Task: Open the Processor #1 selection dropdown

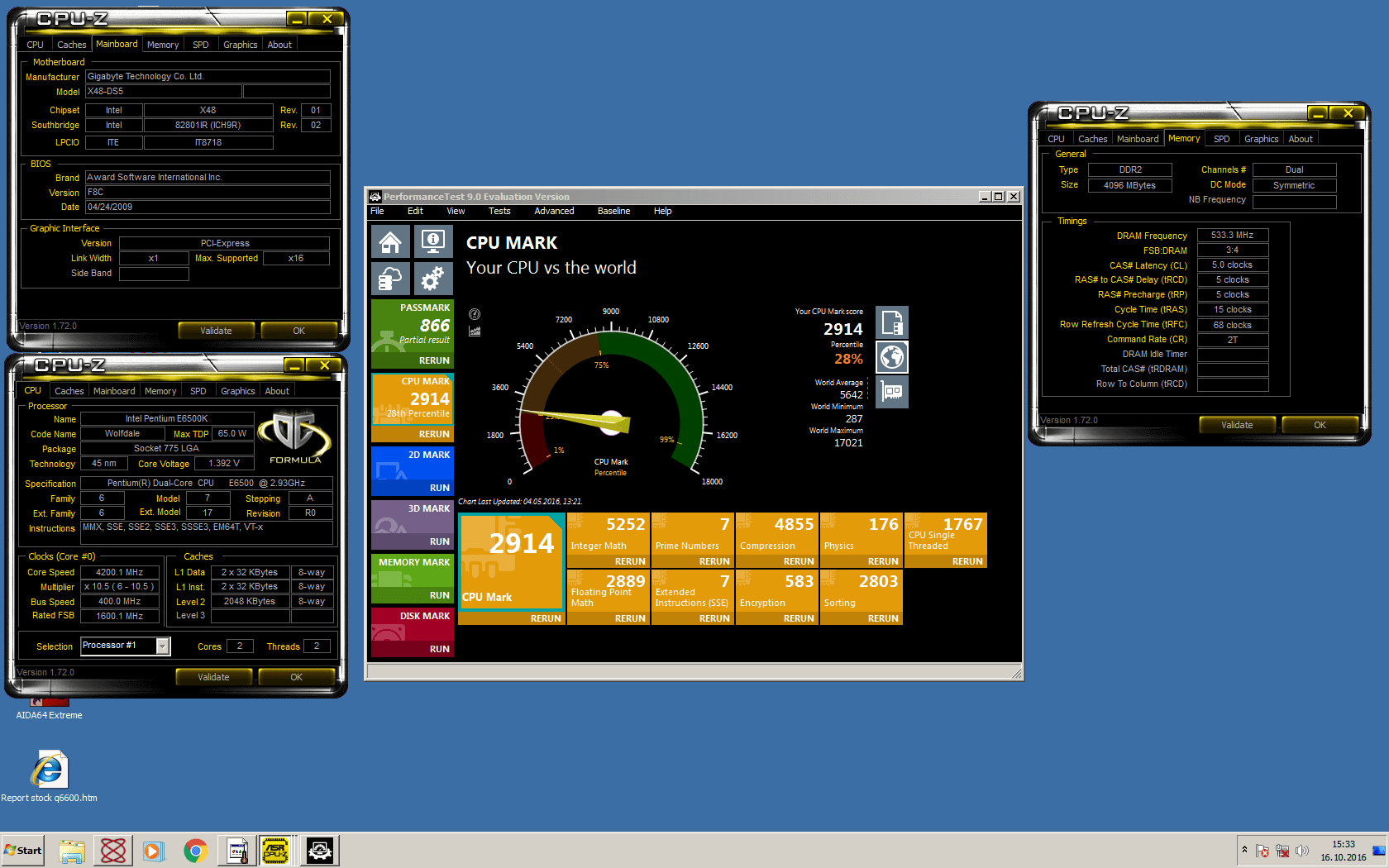Action: click(163, 646)
